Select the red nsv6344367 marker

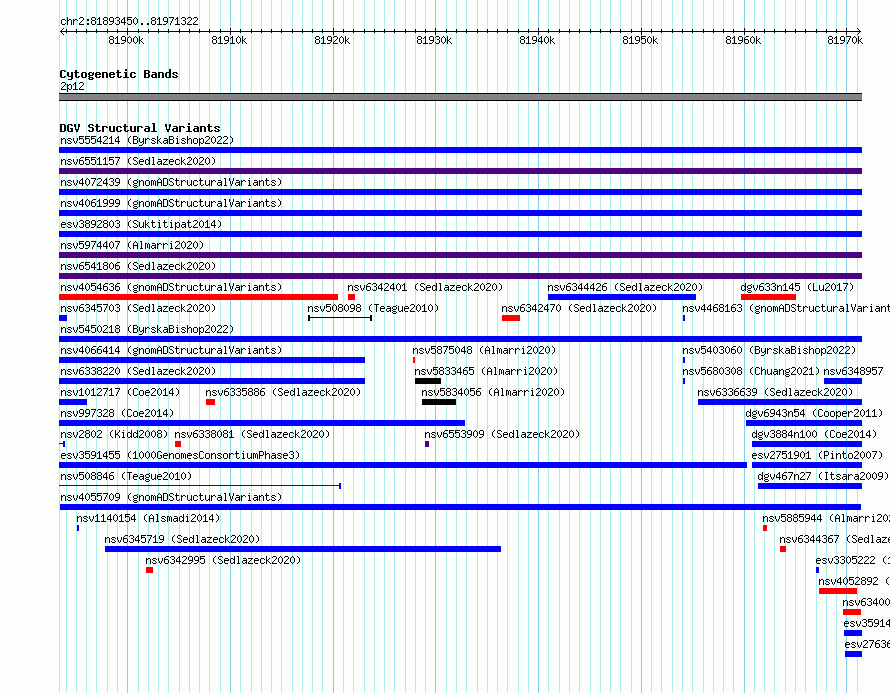click(783, 549)
